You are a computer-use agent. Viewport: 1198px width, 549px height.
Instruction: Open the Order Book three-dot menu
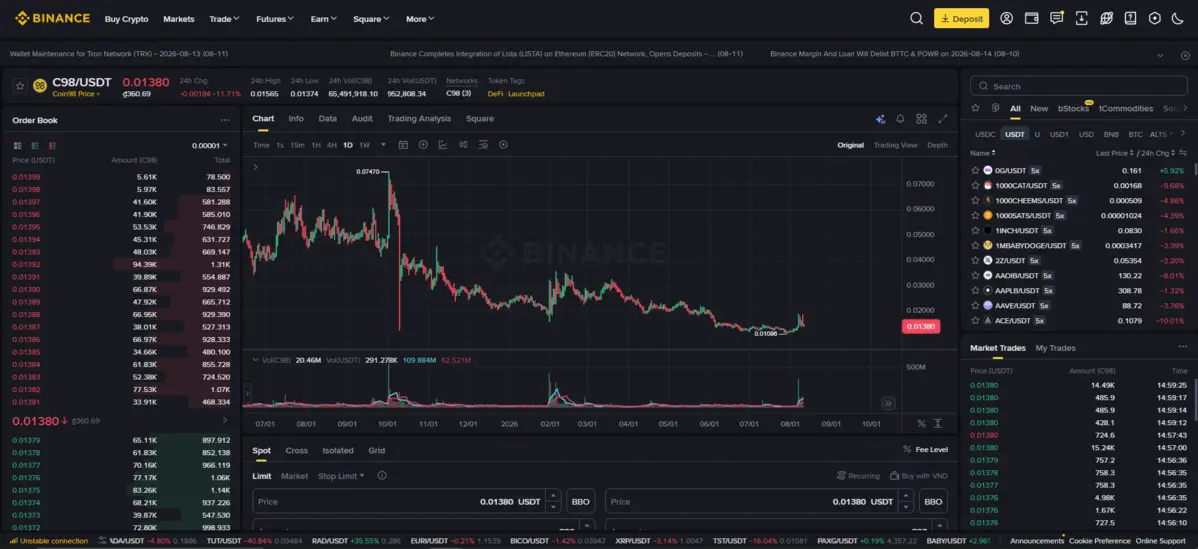pos(225,120)
